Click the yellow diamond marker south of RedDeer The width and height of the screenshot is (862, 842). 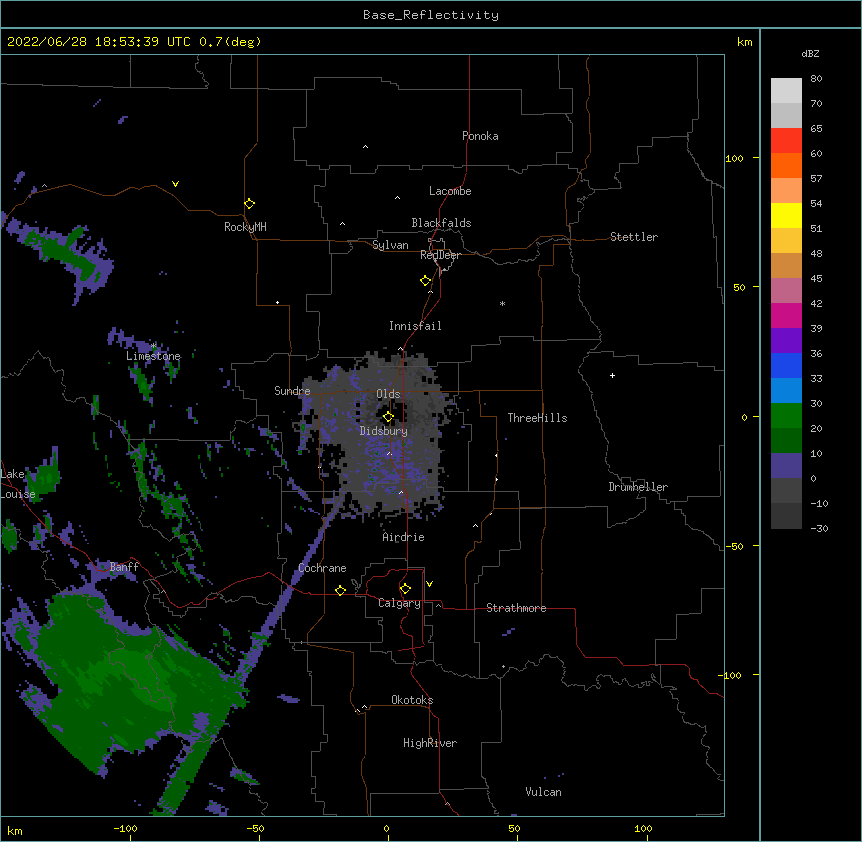[x=426, y=281]
